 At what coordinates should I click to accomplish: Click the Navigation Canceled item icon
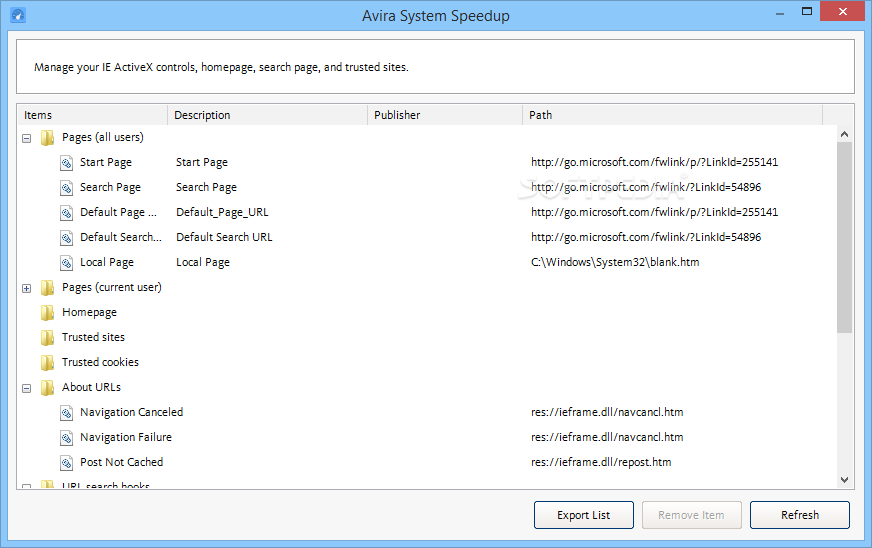[x=66, y=413]
